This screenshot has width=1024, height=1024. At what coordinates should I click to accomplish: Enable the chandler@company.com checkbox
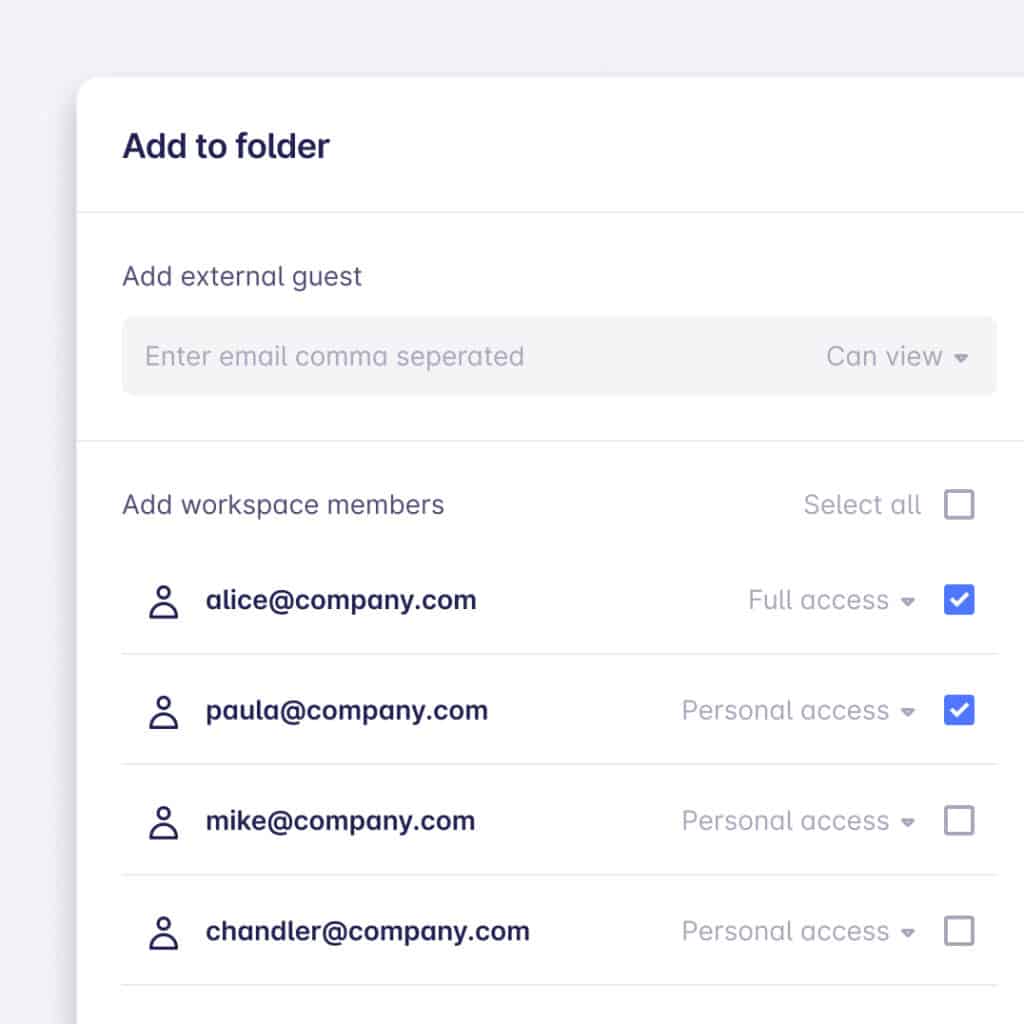959,931
